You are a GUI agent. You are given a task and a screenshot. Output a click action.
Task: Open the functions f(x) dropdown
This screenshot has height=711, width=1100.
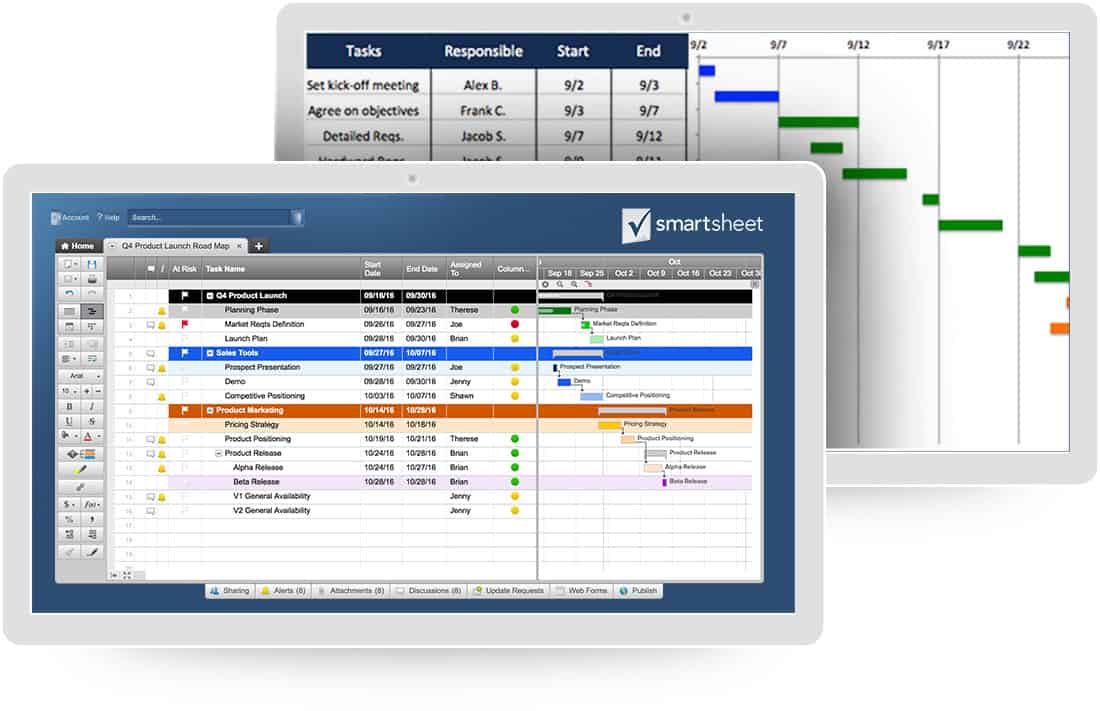[92, 504]
